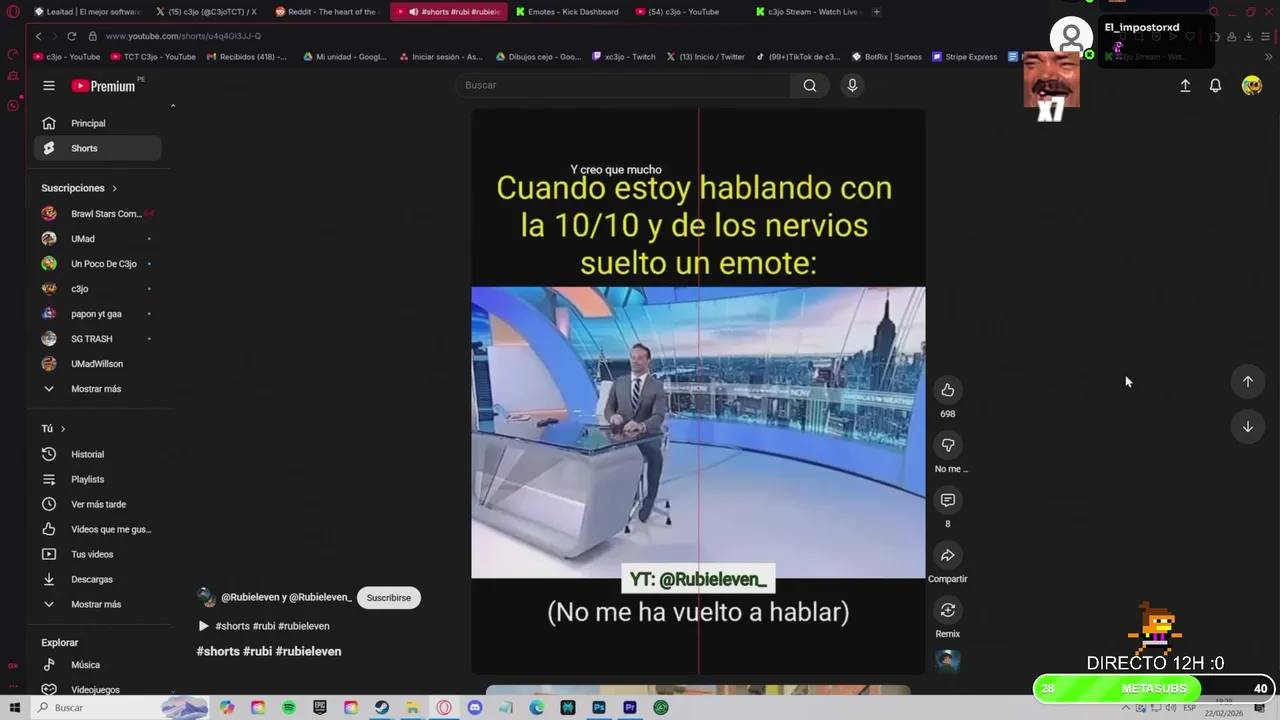1280x720 pixels.
Task: Like the short with 698 likes
Action: tap(948, 390)
